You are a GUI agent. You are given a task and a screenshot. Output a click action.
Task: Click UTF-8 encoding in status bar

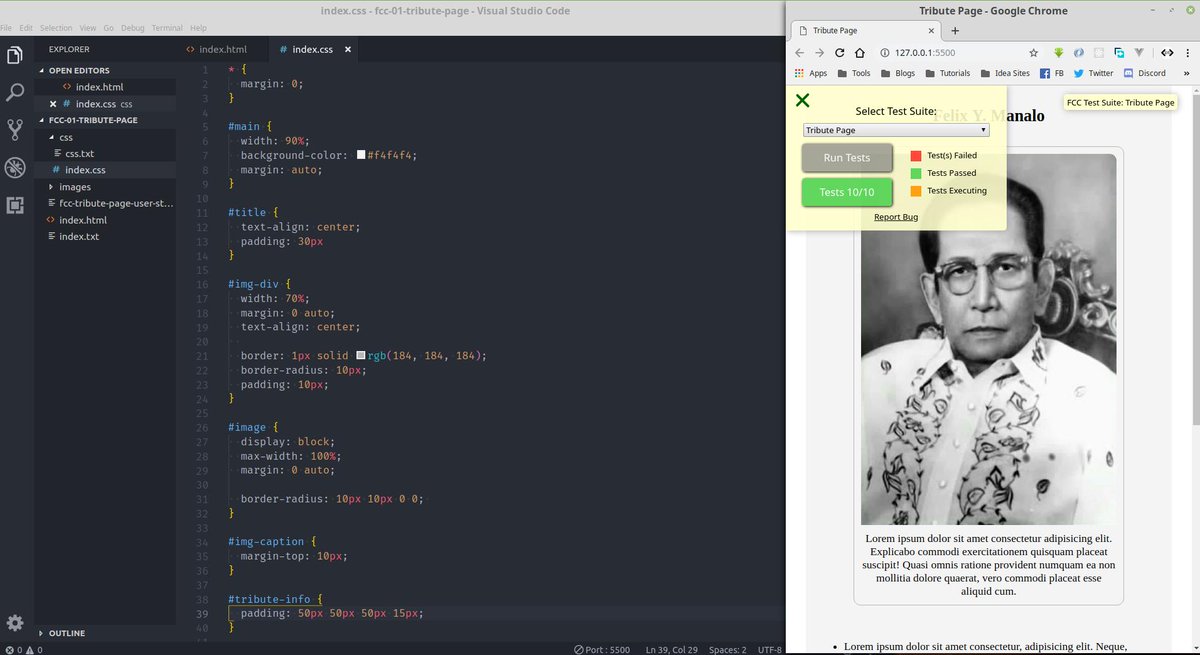[769, 649]
